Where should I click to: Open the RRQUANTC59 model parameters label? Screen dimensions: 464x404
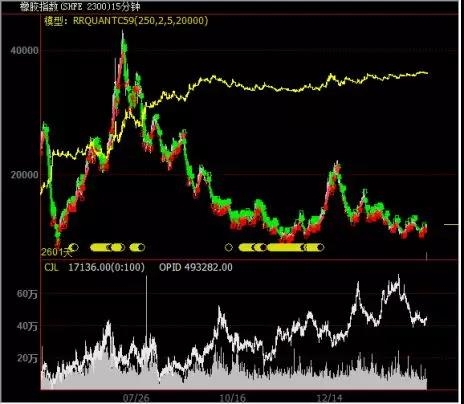(126, 21)
